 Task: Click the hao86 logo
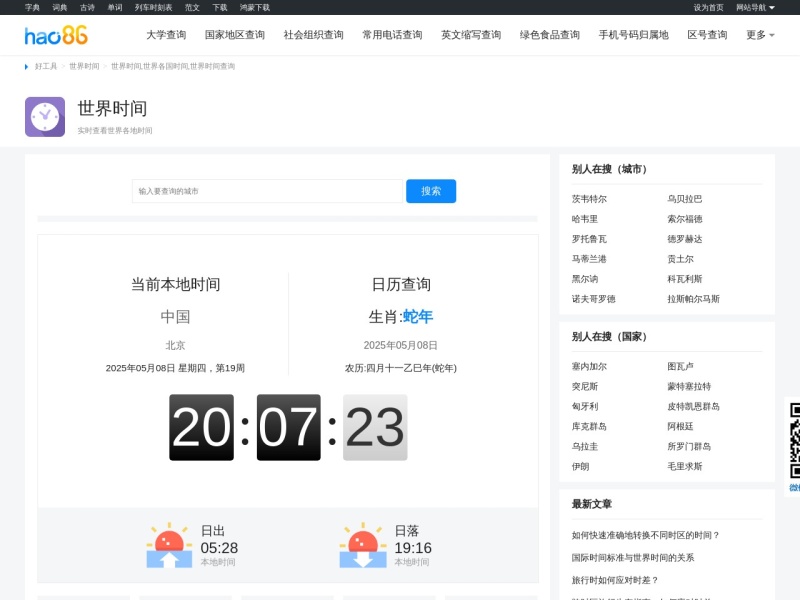tap(56, 35)
